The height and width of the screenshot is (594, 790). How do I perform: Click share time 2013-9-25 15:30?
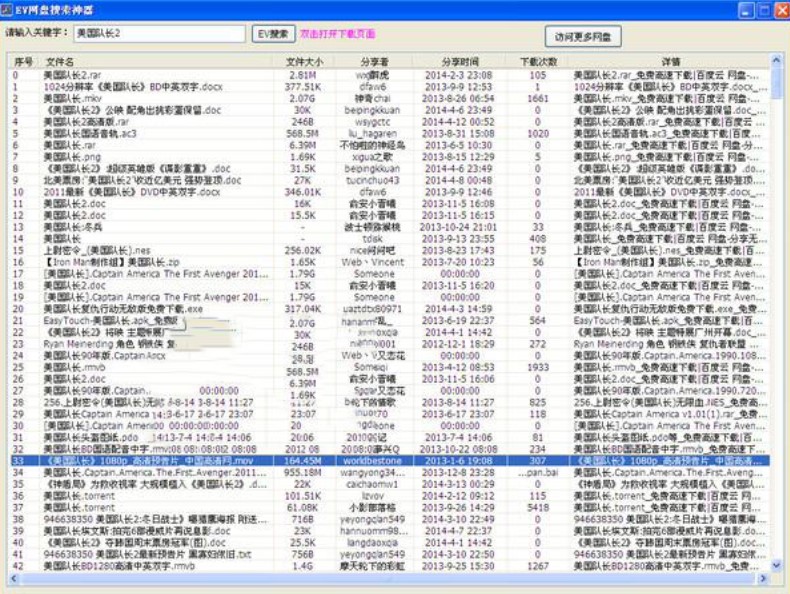pyautogui.click(x=458, y=566)
